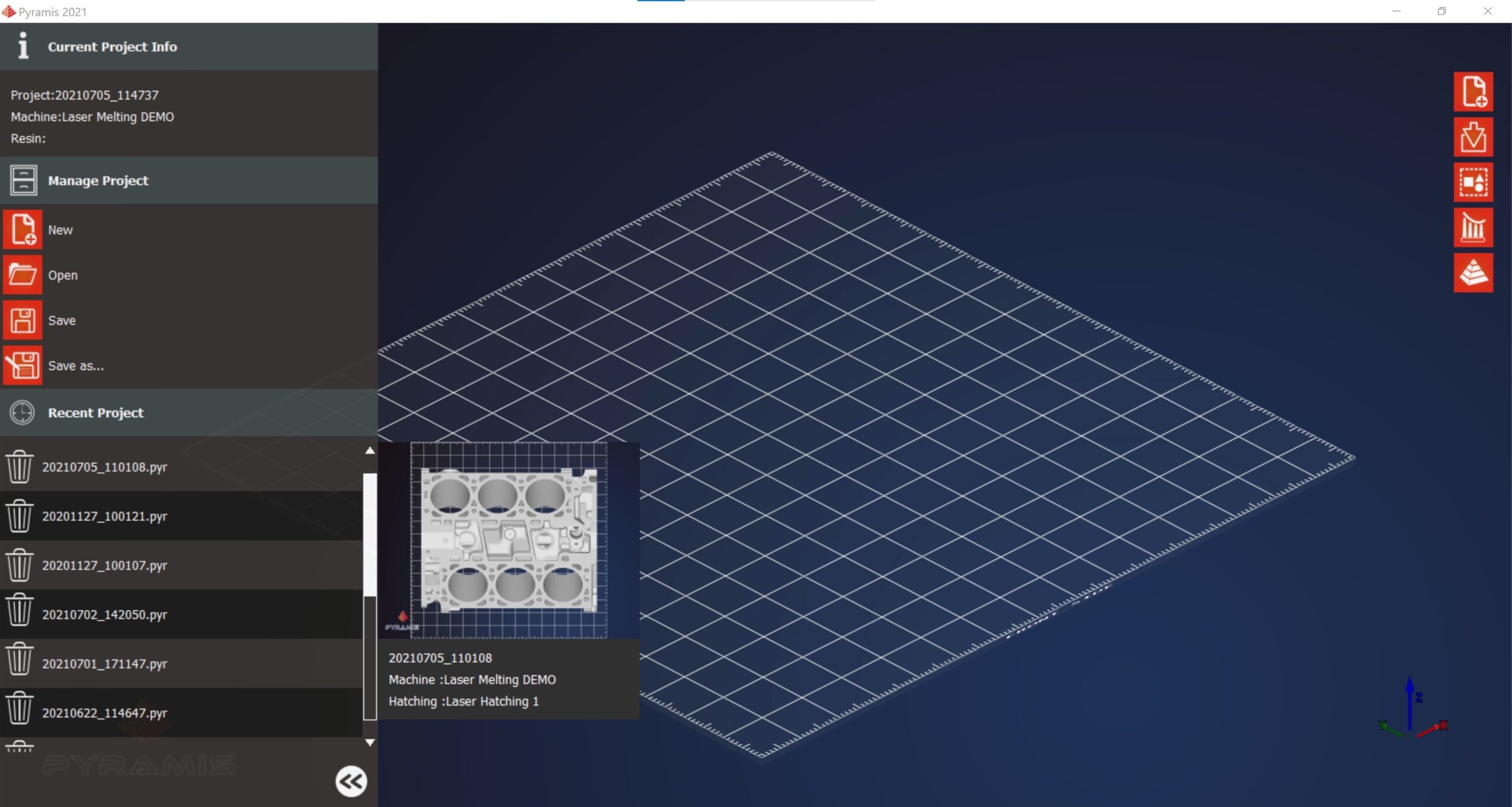
Task: Click Hatching :Laser Hatching 1 in preview tooltip
Action: [x=464, y=701]
